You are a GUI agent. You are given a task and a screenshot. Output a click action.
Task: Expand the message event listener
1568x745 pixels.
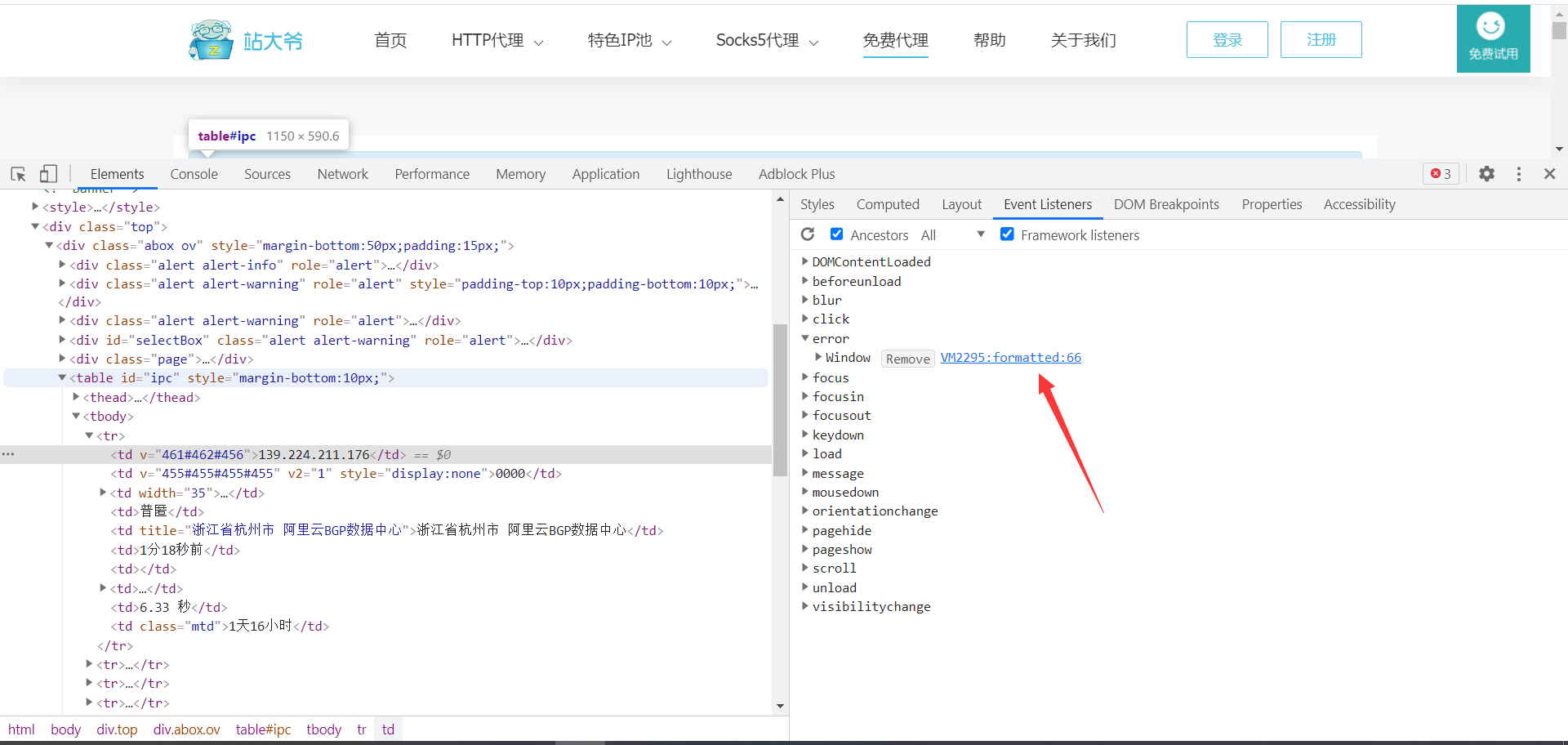pyautogui.click(x=805, y=473)
